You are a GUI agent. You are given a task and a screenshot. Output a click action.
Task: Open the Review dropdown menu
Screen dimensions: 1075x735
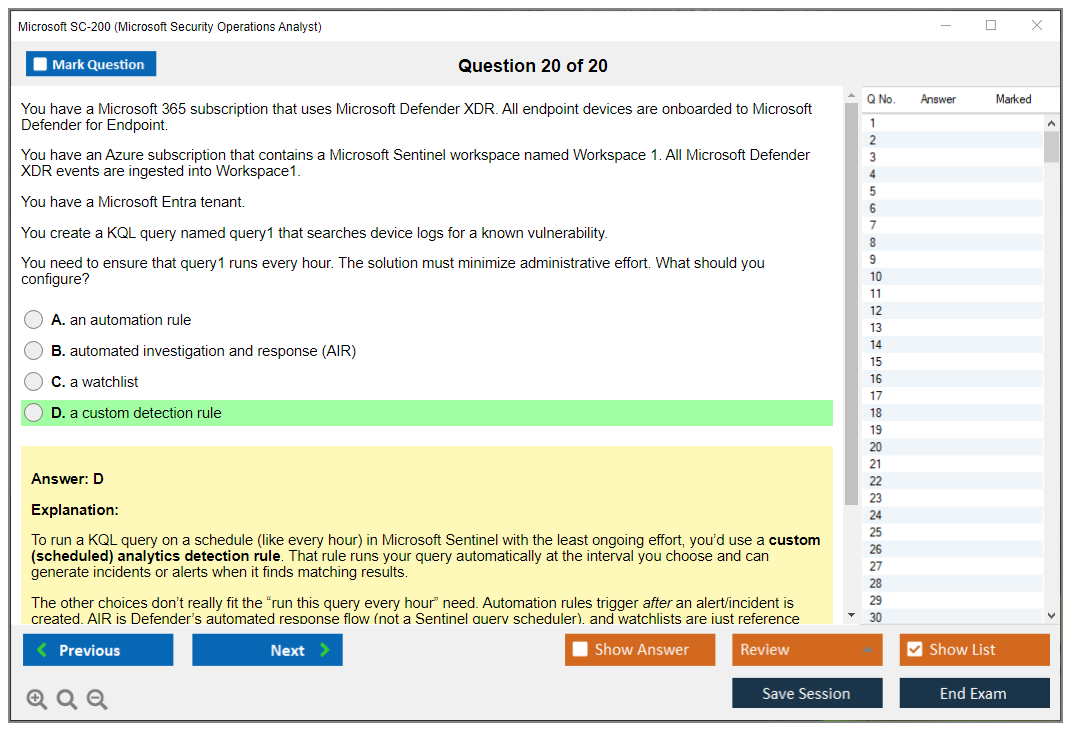[806, 650]
